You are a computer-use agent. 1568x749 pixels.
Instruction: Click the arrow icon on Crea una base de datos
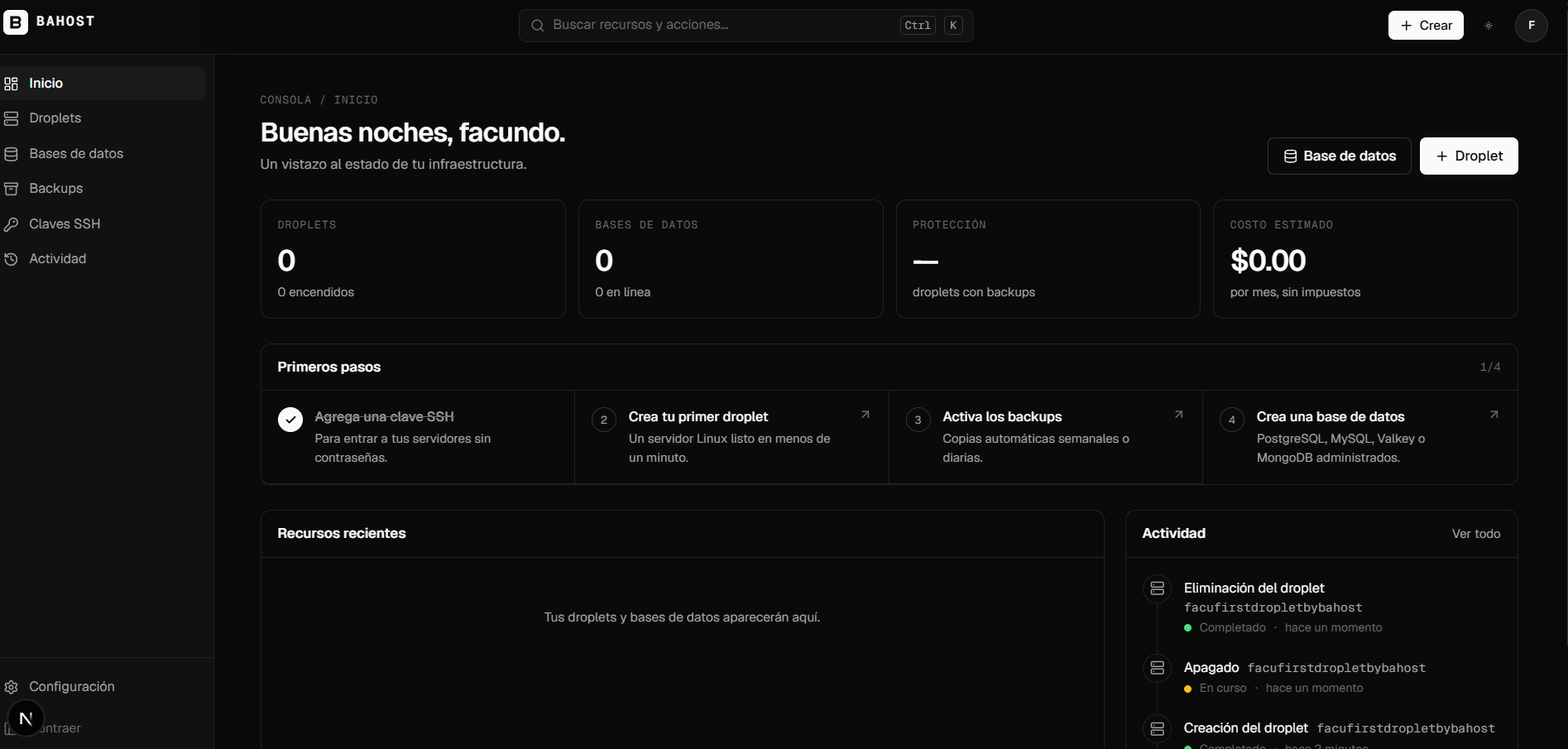[1494, 415]
